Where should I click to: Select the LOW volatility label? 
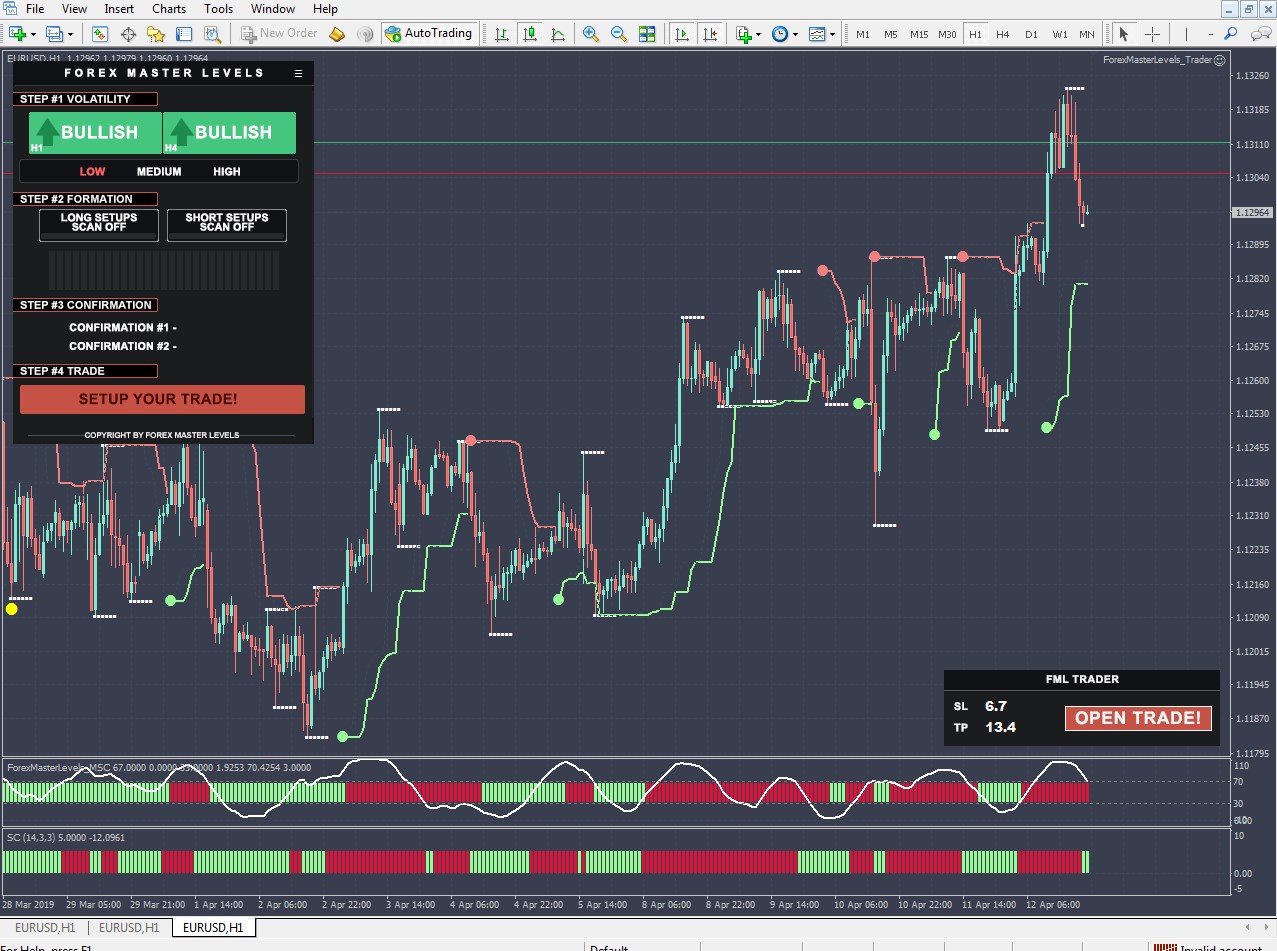[92, 172]
